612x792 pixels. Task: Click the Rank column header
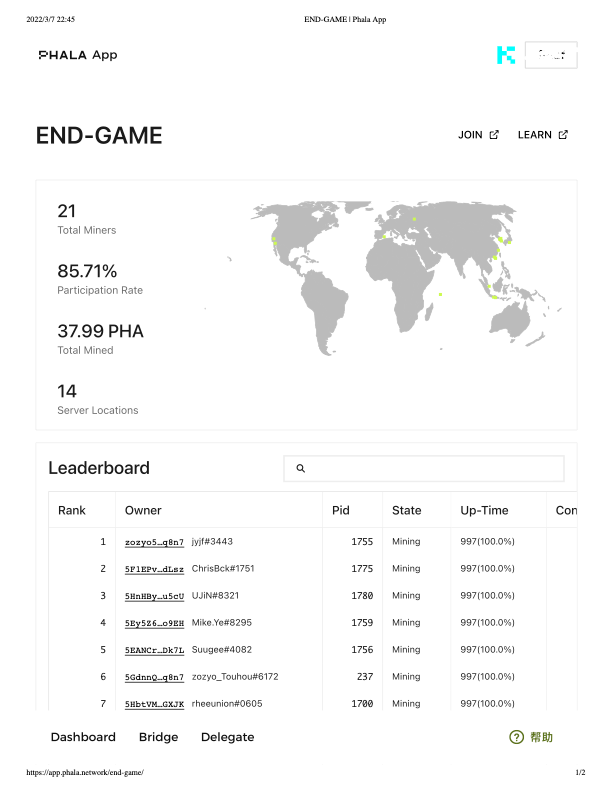point(72,510)
